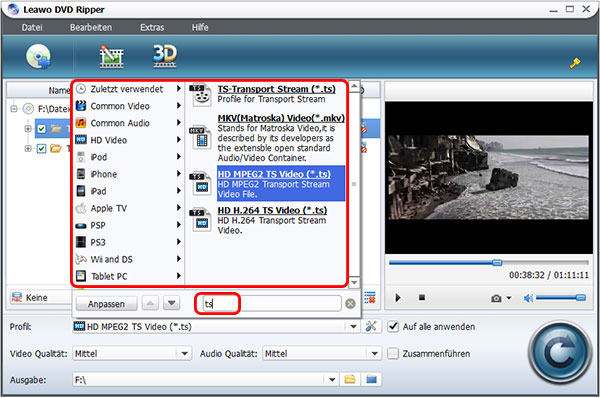
Task: Open the Ausgabe path dropdown
Action: 332,380
